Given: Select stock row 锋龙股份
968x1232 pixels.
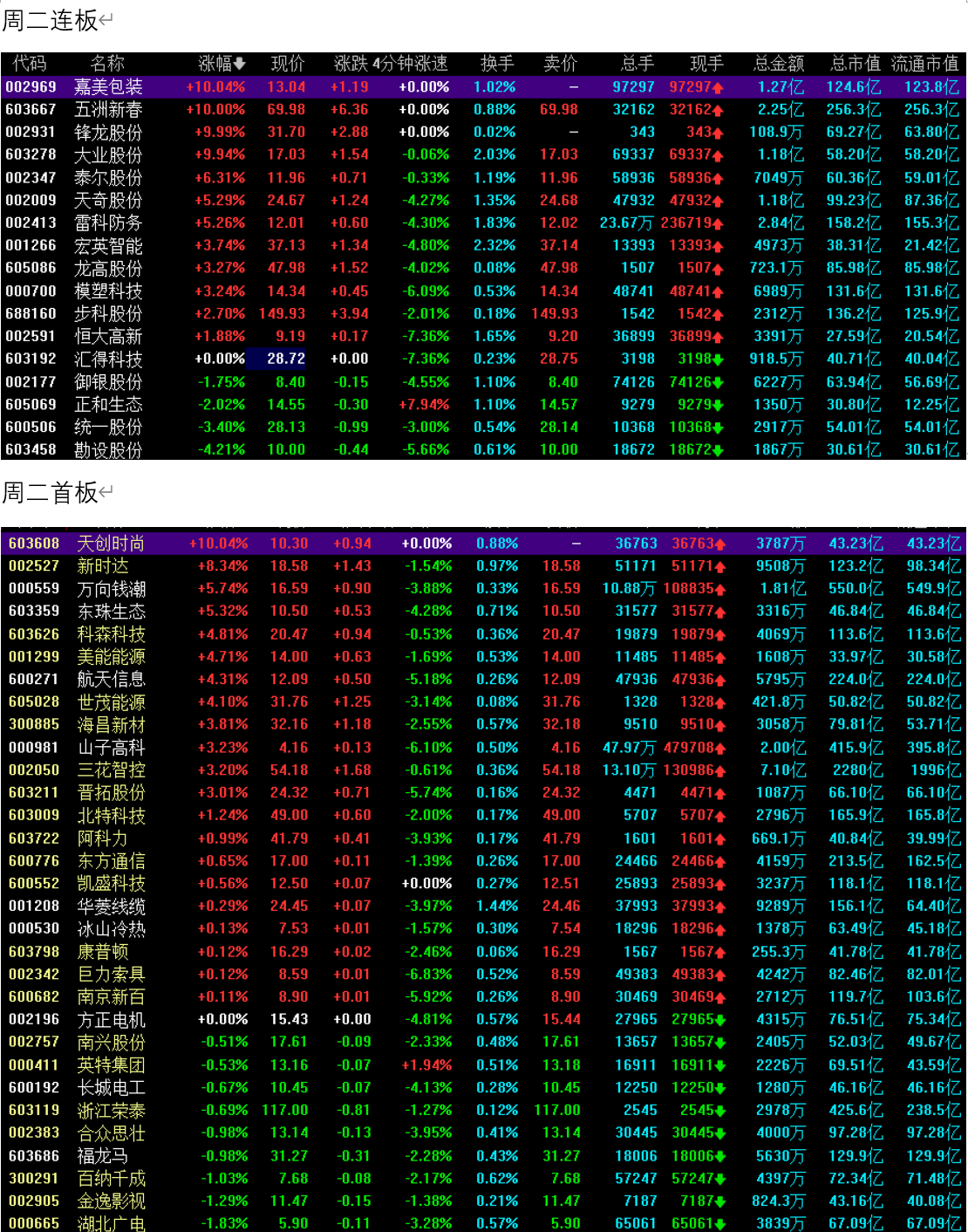Looking at the screenshot, I should 483,133.
